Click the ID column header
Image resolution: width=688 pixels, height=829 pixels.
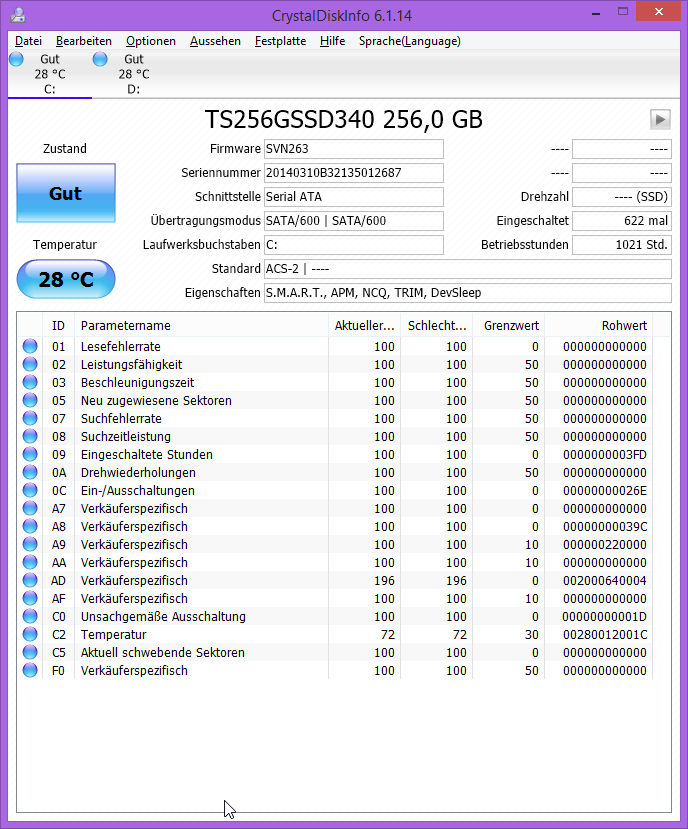58,326
